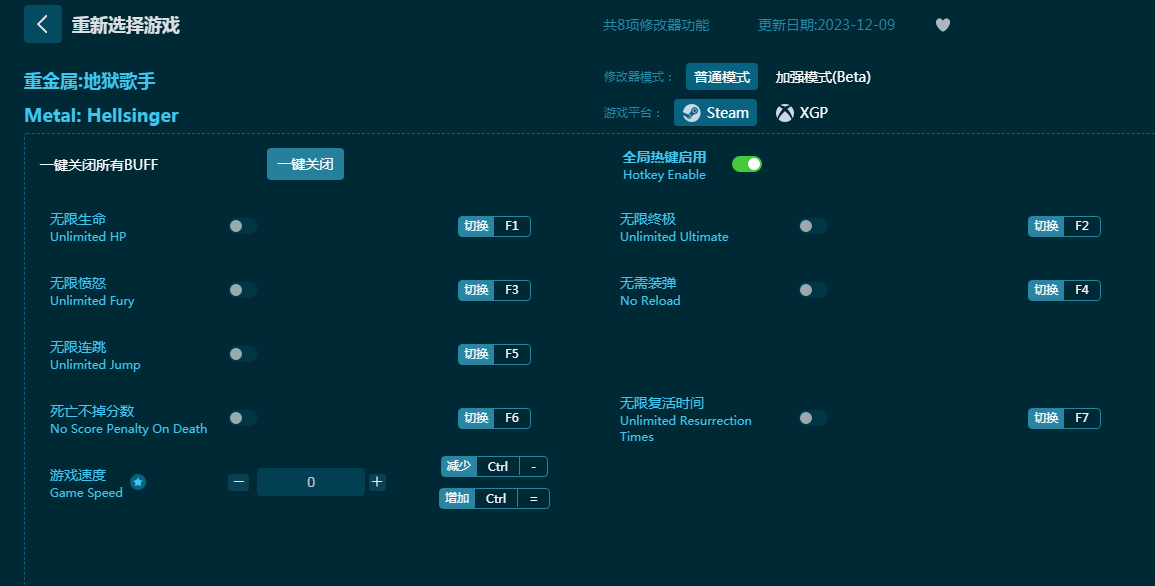Select 加强模式(Beta) trainer mode
The image size is (1155, 586).
click(x=823, y=77)
